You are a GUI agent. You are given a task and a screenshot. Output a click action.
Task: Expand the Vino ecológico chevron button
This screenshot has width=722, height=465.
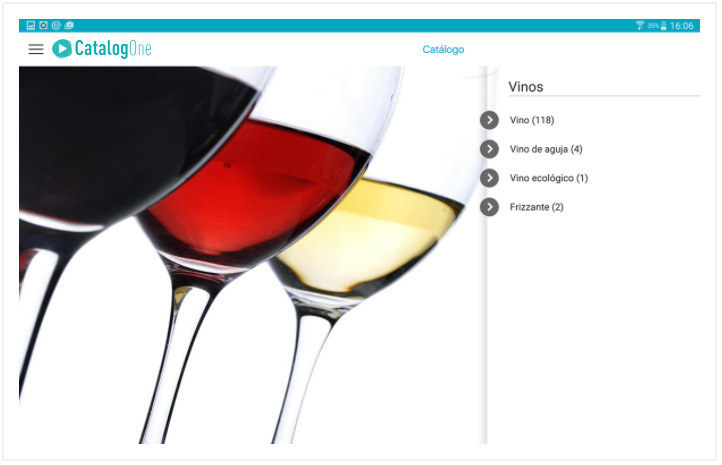pyautogui.click(x=489, y=178)
